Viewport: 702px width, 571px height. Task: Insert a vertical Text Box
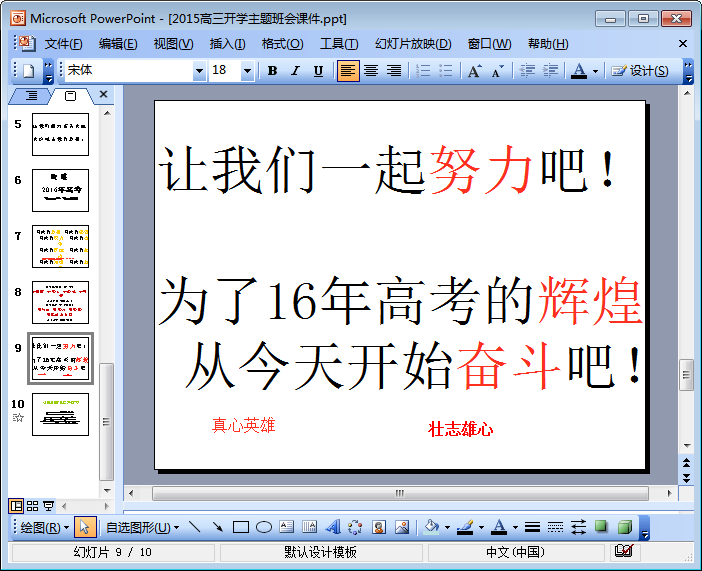point(309,527)
